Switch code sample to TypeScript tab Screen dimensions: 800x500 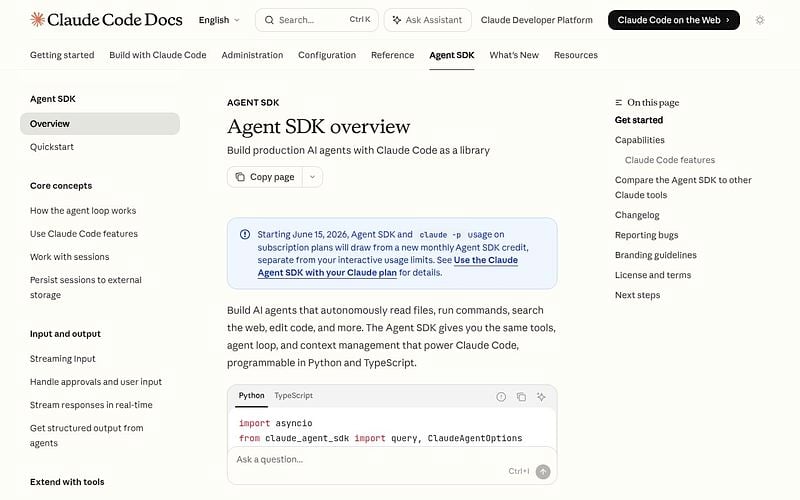293,395
